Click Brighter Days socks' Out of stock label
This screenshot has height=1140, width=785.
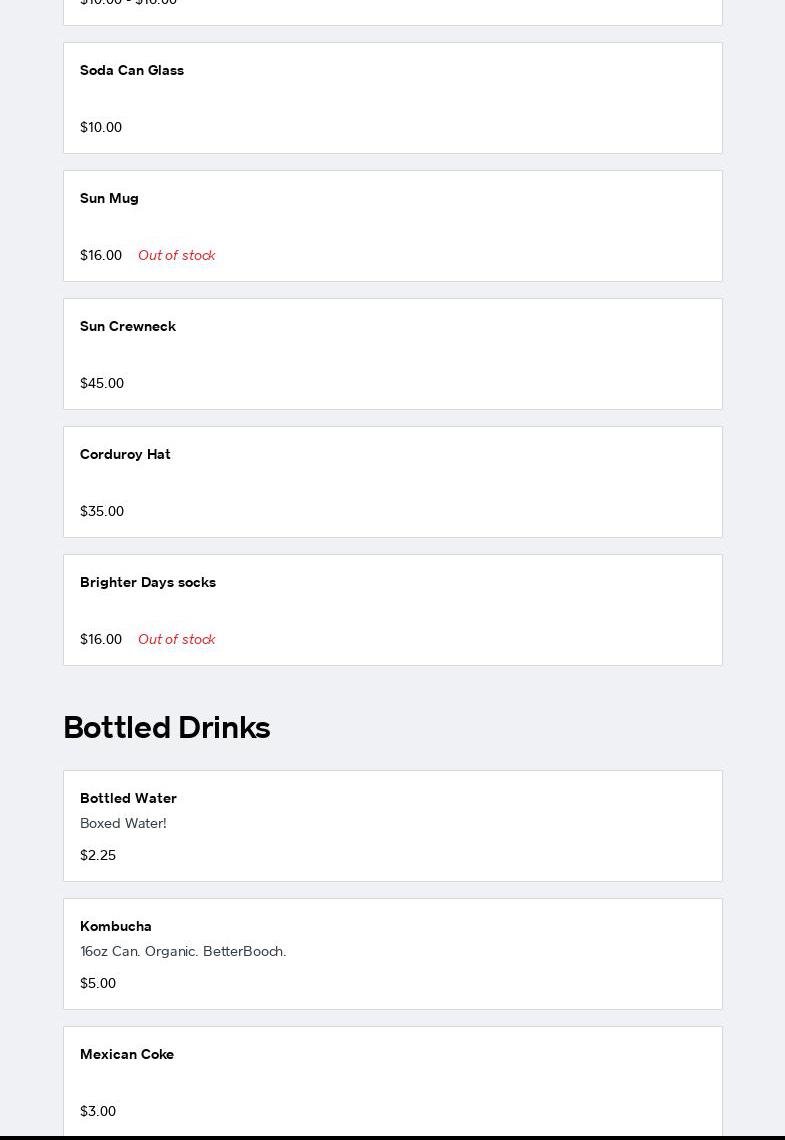[176, 639]
